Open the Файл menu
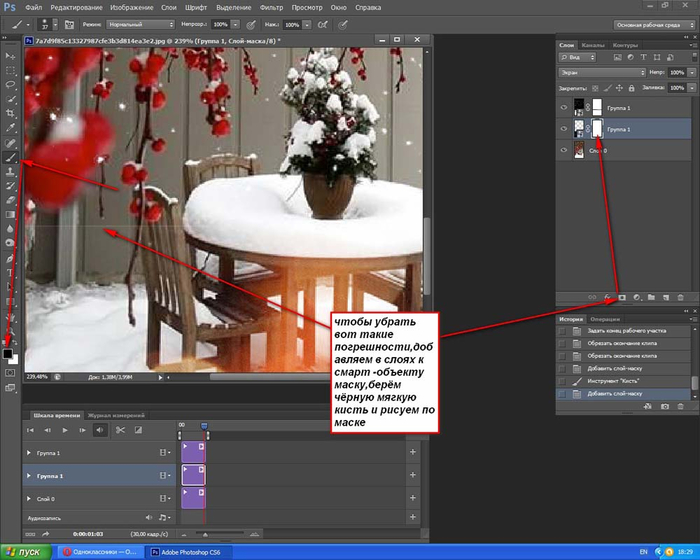This screenshot has width=700, height=560. point(33,8)
